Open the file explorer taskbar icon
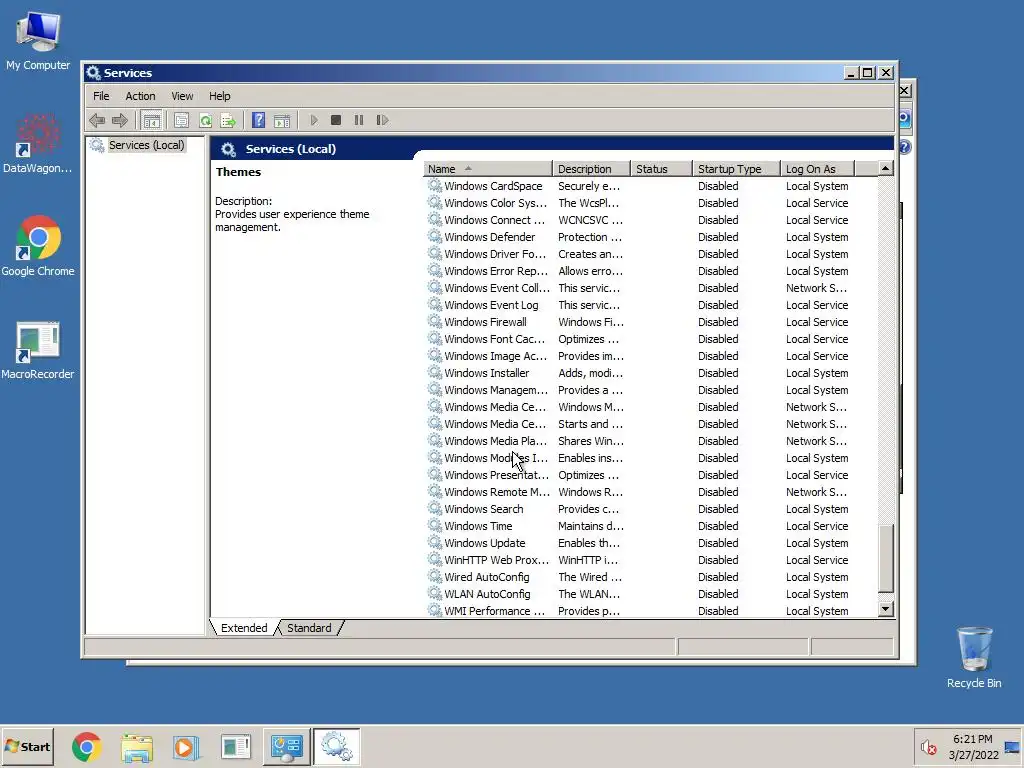This screenshot has height=768, width=1024. point(137,746)
